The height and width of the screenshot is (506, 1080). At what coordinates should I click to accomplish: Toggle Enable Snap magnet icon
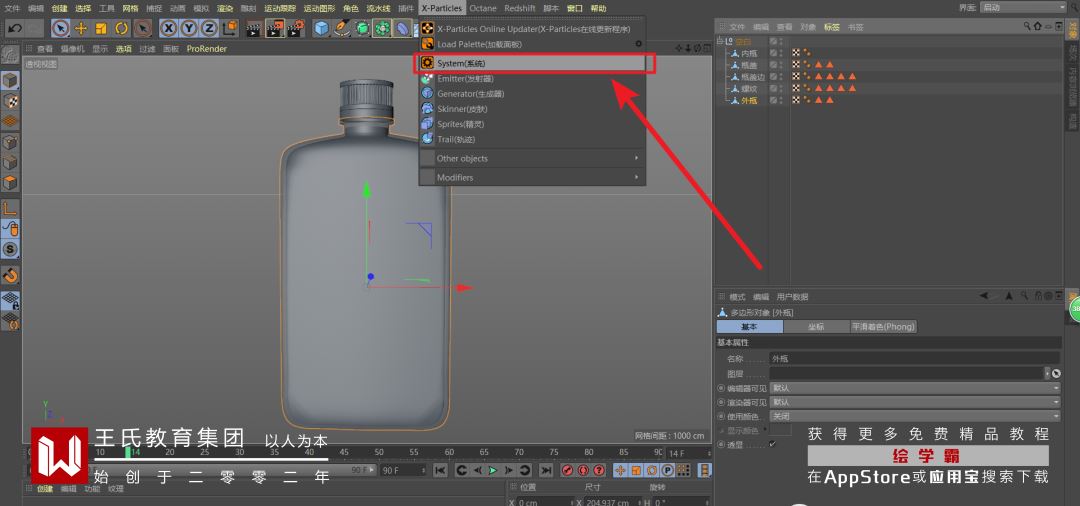[x=10, y=275]
